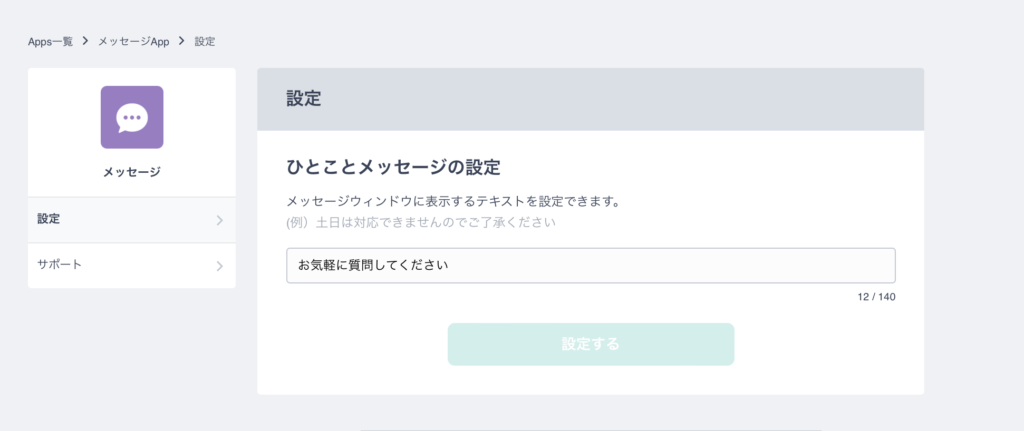1024x431 pixels.
Task: Open the Apps一覧 breadcrumb link
Action: click(50, 42)
